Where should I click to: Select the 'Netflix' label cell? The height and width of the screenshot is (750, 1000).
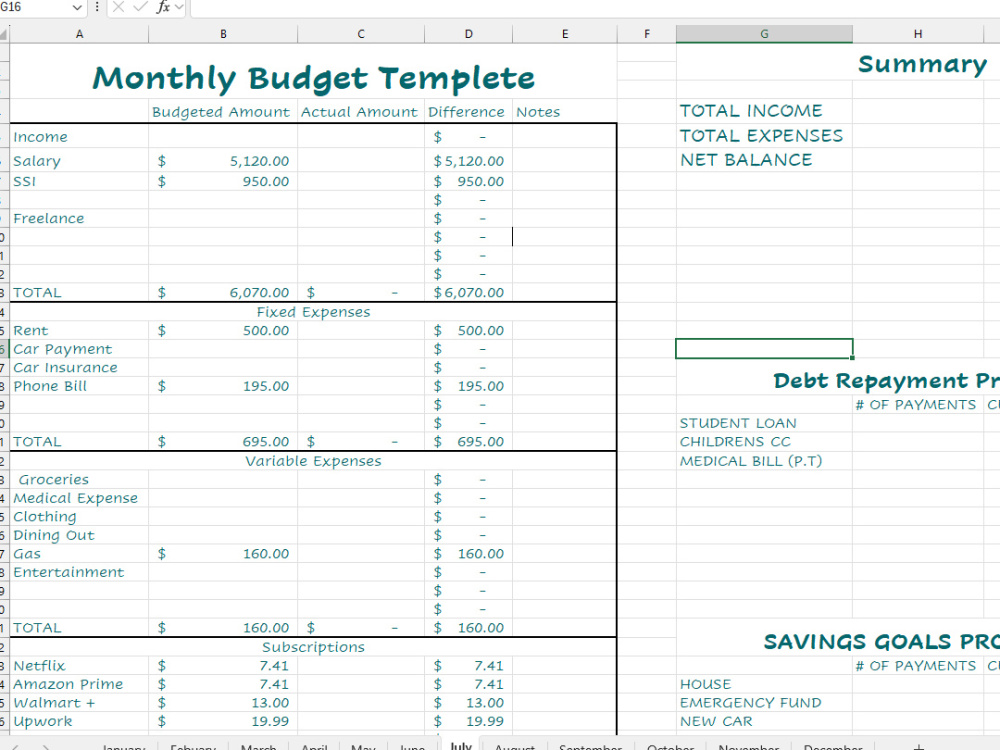[x=79, y=666]
